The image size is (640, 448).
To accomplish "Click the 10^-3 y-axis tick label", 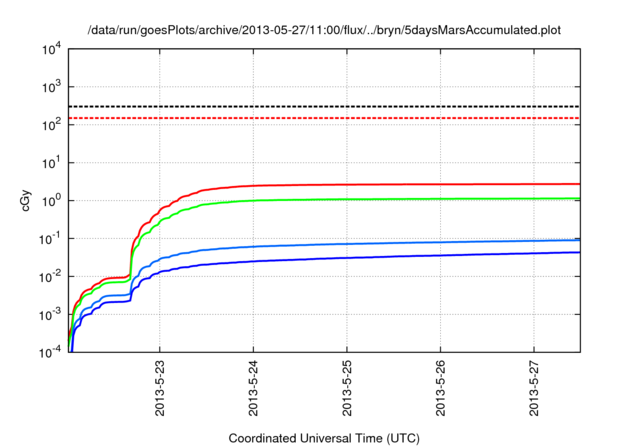I will click(x=49, y=315).
